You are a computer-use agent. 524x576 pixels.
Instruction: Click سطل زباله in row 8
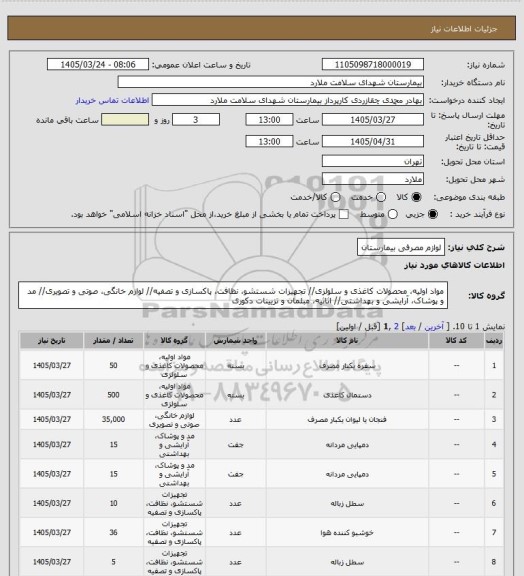347,562
